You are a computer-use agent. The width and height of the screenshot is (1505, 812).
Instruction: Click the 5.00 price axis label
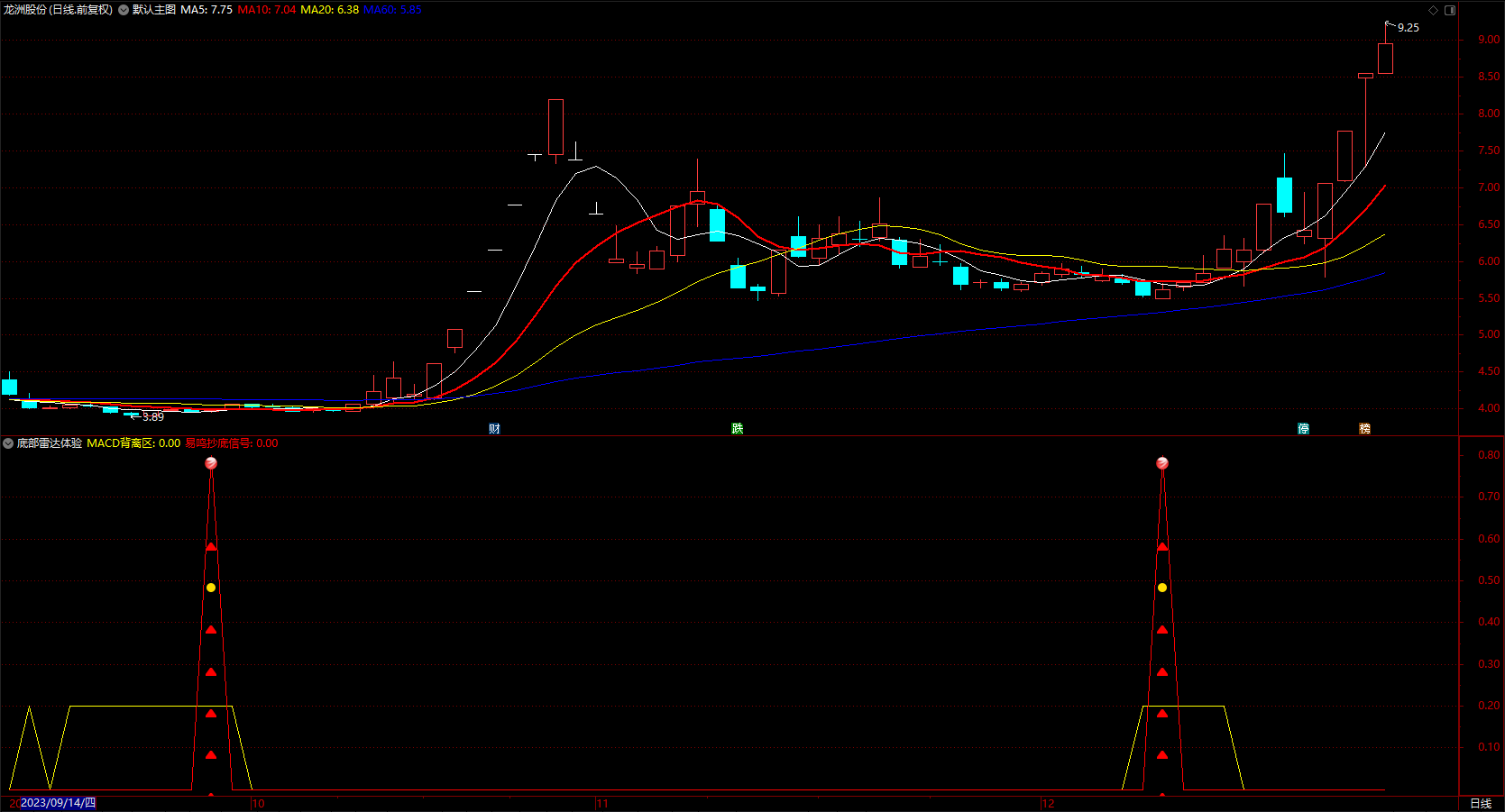click(1489, 334)
